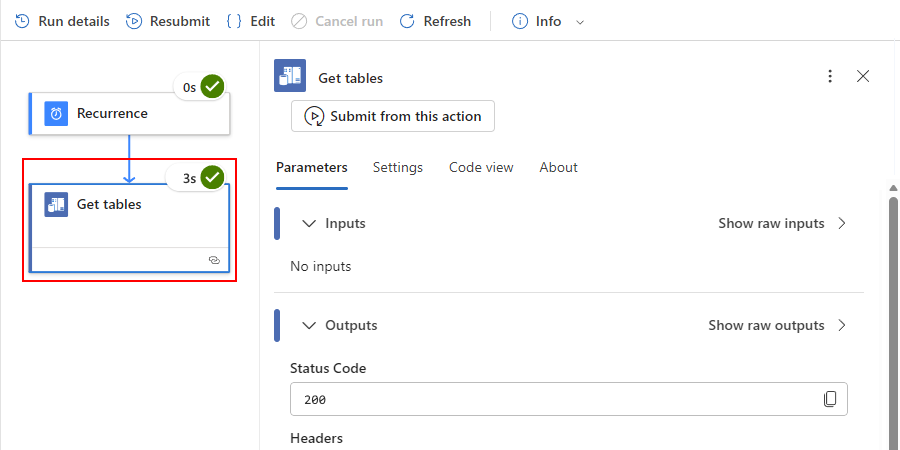
Task: Copy the Status Code value
Action: (830, 399)
